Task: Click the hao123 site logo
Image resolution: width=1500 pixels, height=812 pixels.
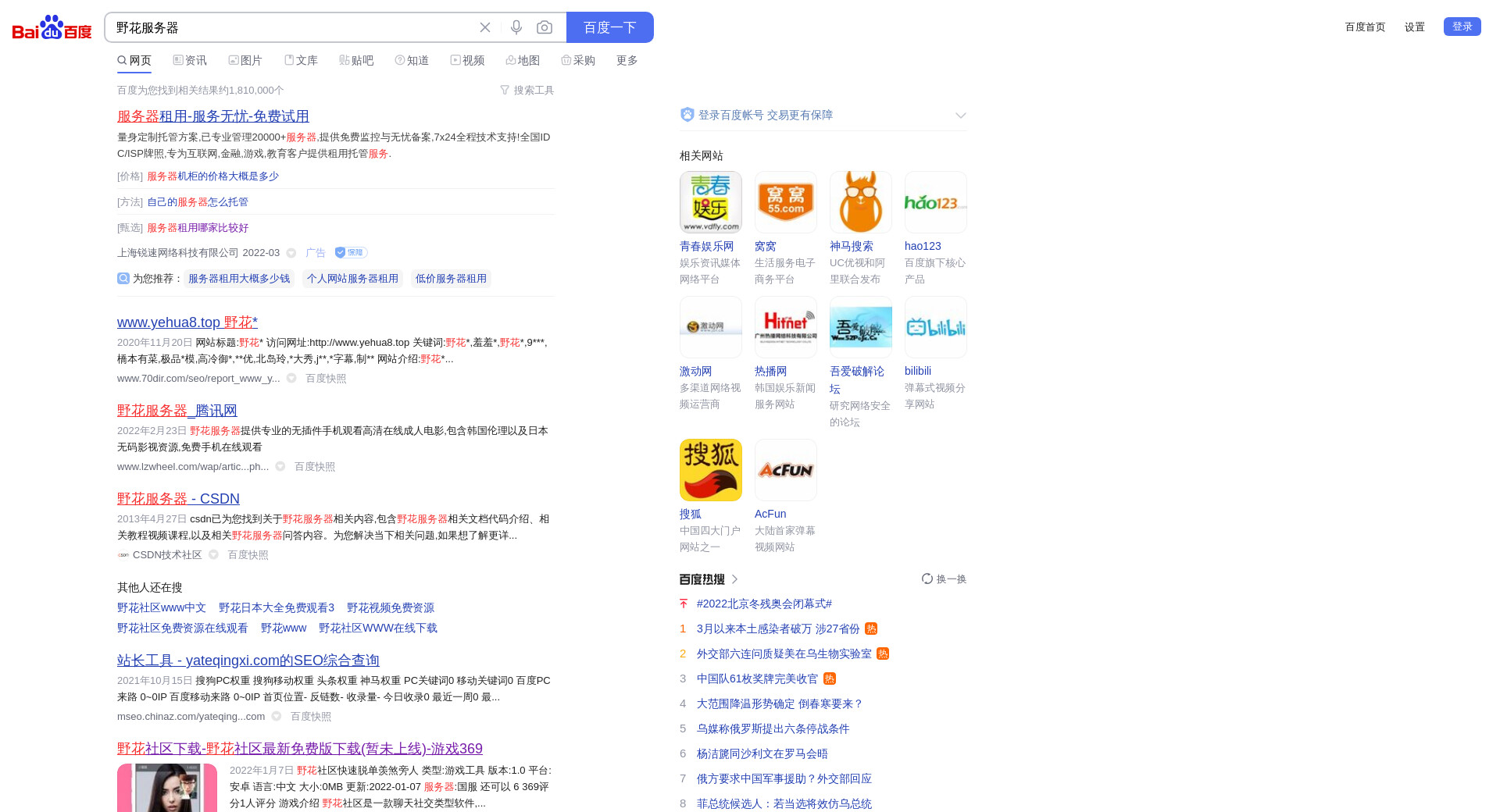Action: point(935,202)
